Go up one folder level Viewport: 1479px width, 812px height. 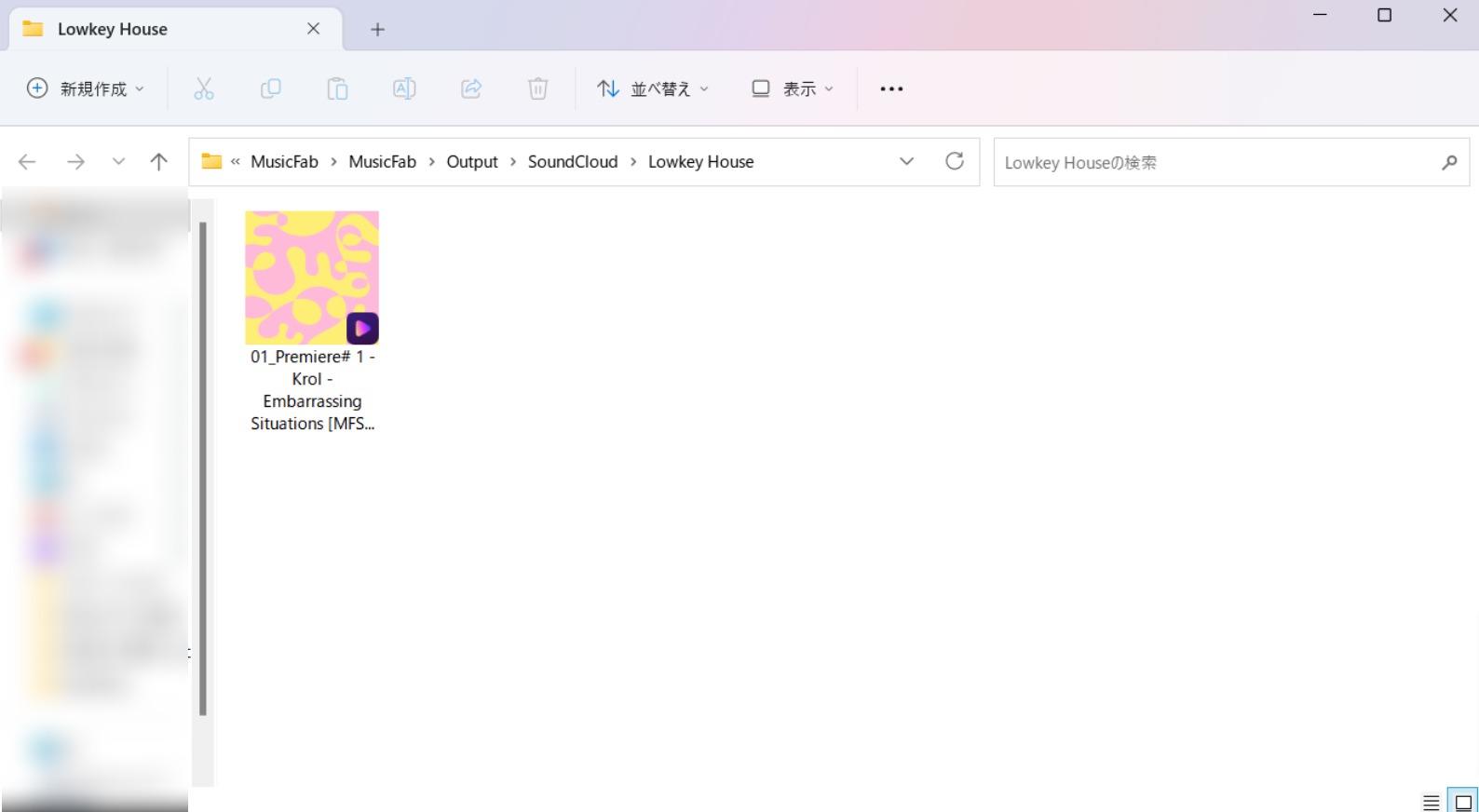click(x=159, y=162)
